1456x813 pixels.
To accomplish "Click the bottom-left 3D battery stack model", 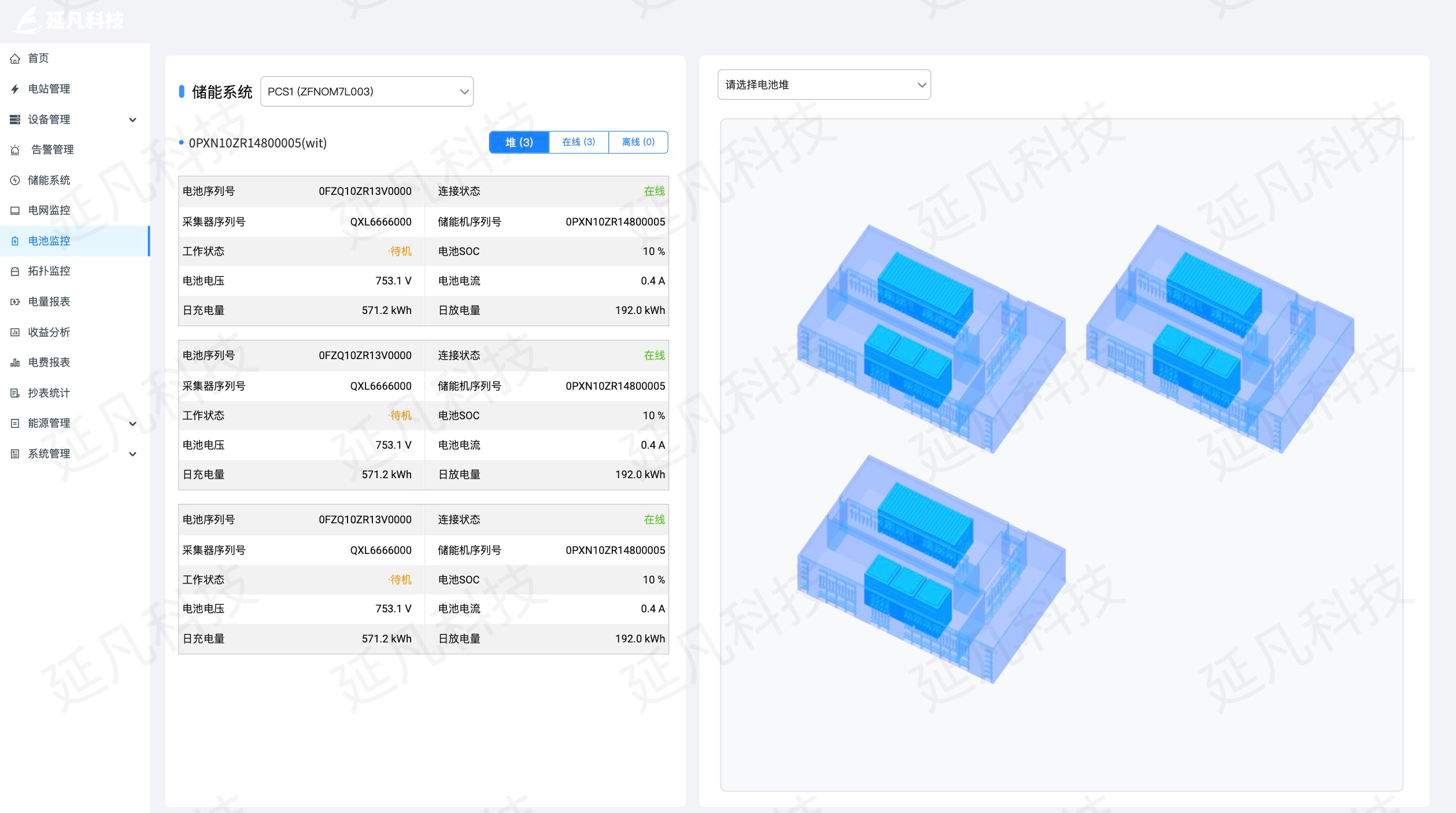I will pyautogui.click(x=931, y=570).
